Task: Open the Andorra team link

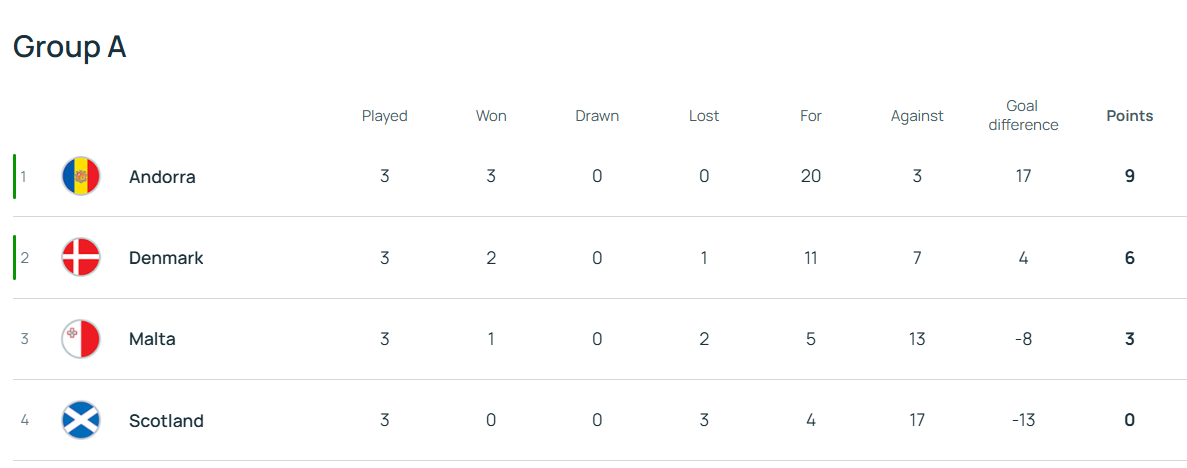Action: coord(162,177)
